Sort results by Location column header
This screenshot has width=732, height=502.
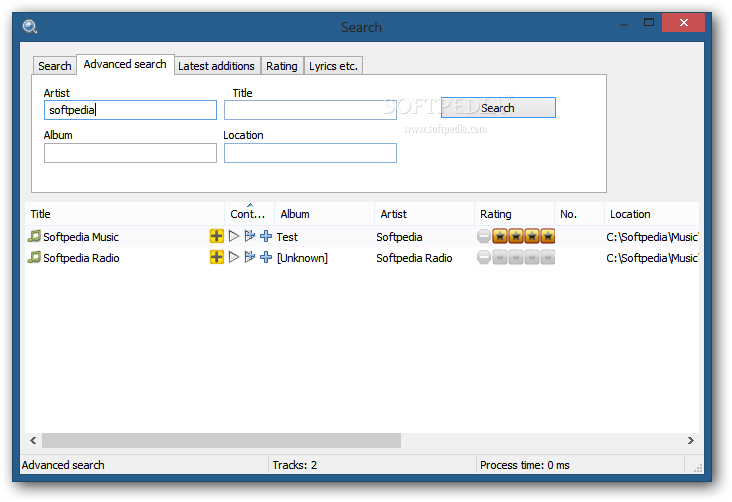pyautogui.click(x=652, y=214)
